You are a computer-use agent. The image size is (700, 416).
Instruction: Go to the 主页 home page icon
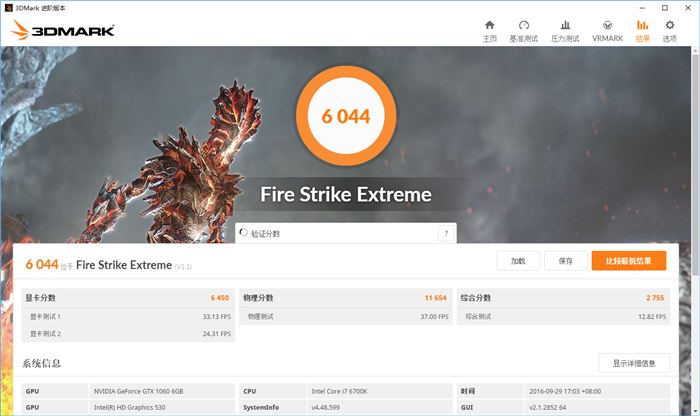click(489, 30)
